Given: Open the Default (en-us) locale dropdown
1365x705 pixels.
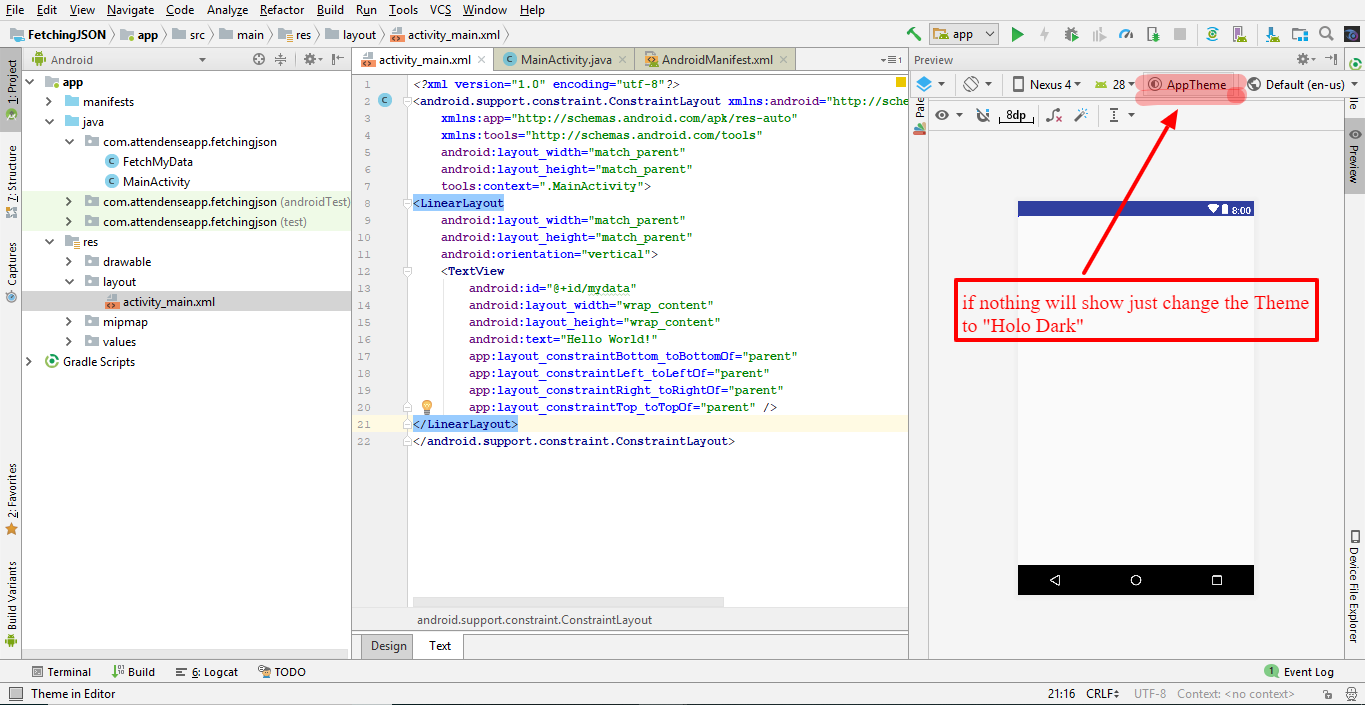Looking at the screenshot, I should 1303,85.
